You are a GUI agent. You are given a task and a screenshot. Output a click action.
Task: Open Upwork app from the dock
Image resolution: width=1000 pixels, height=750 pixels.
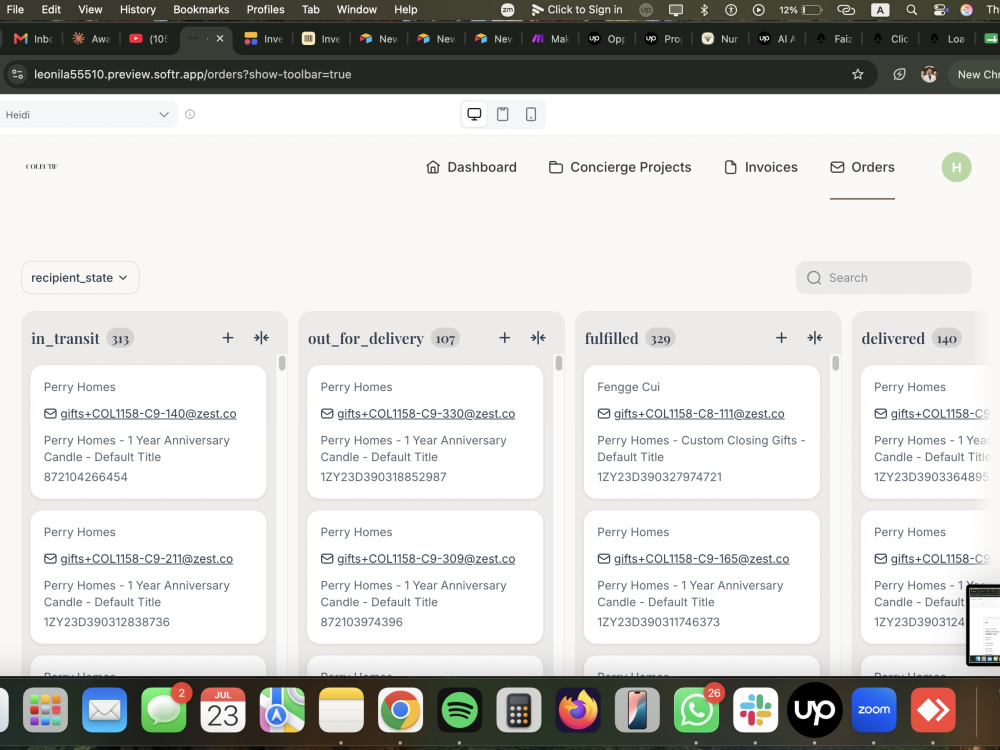[x=814, y=710]
